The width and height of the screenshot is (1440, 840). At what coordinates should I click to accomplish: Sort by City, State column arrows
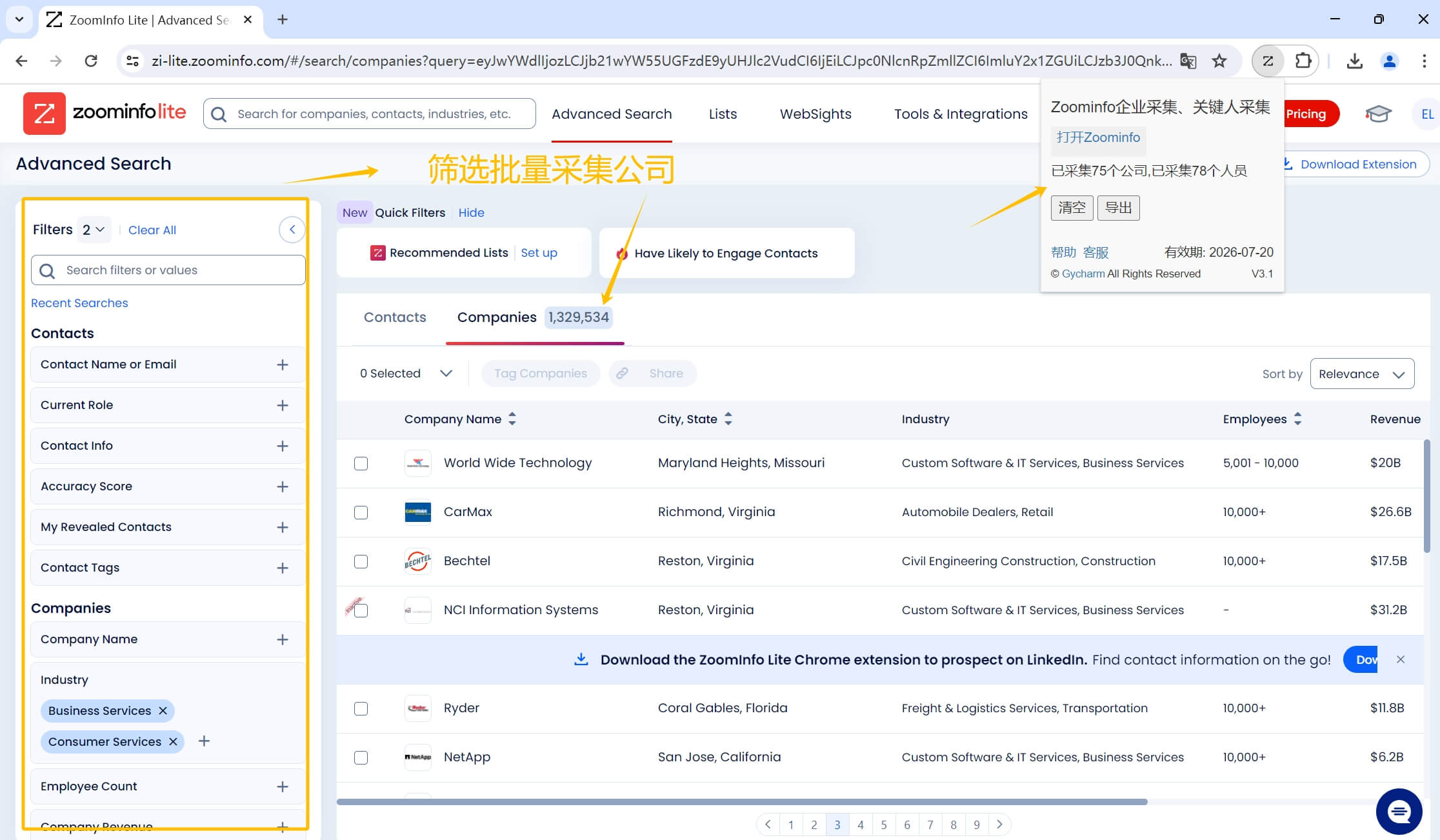pos(728,419)
